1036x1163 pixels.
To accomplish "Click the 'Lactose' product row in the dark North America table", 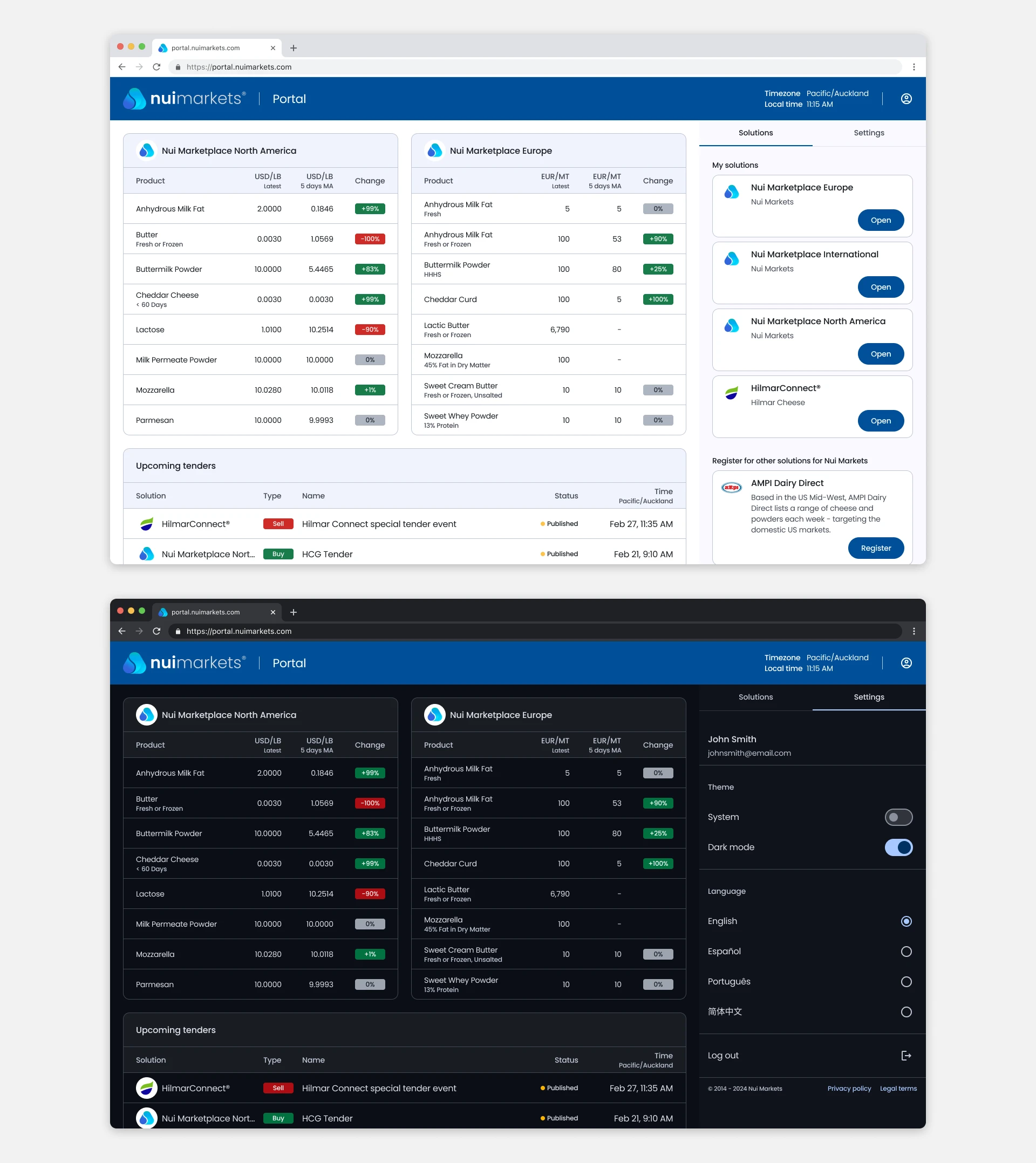I will pos(260,894).
